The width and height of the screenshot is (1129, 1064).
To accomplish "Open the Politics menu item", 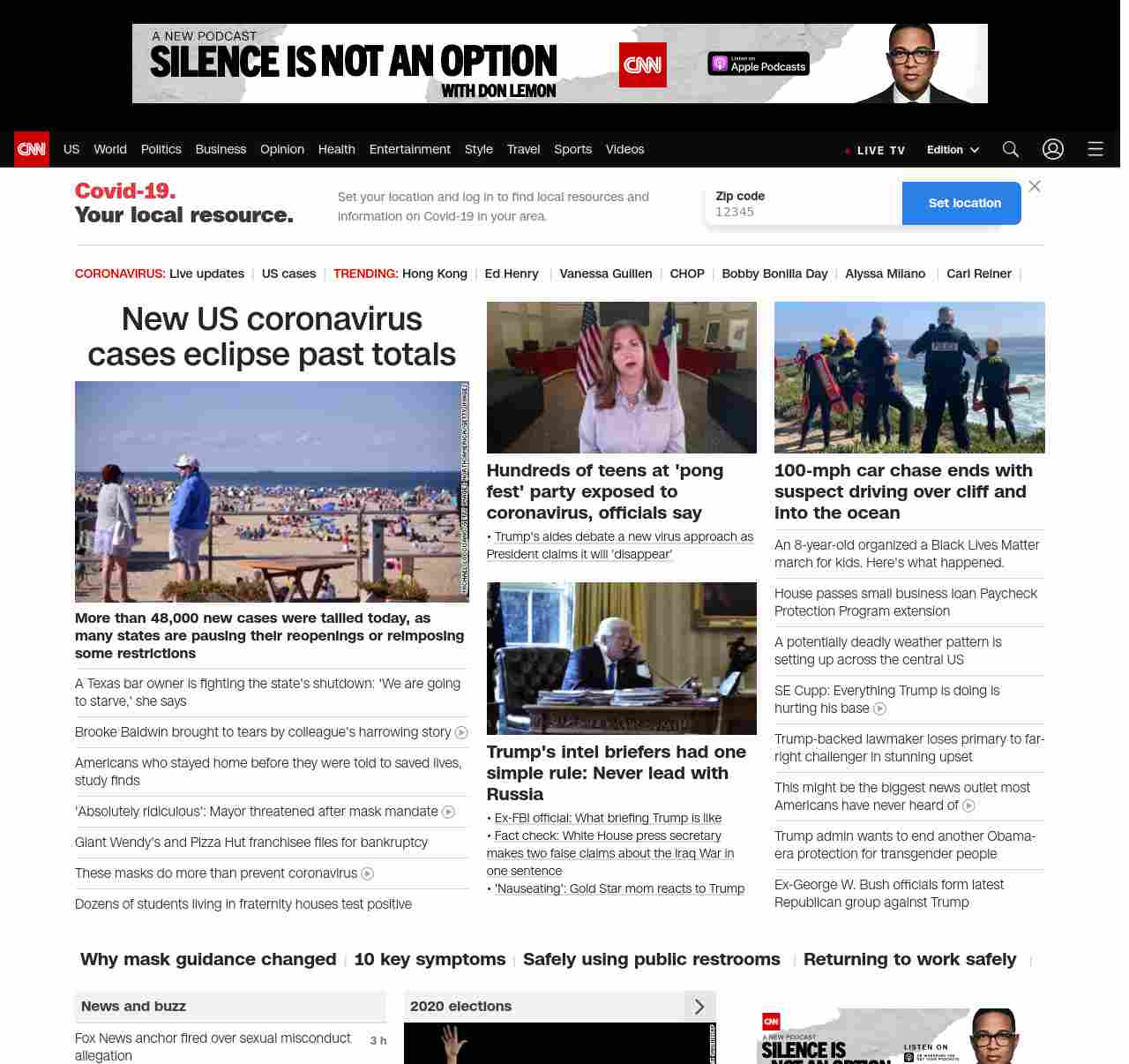I will (x=161, y=149).
